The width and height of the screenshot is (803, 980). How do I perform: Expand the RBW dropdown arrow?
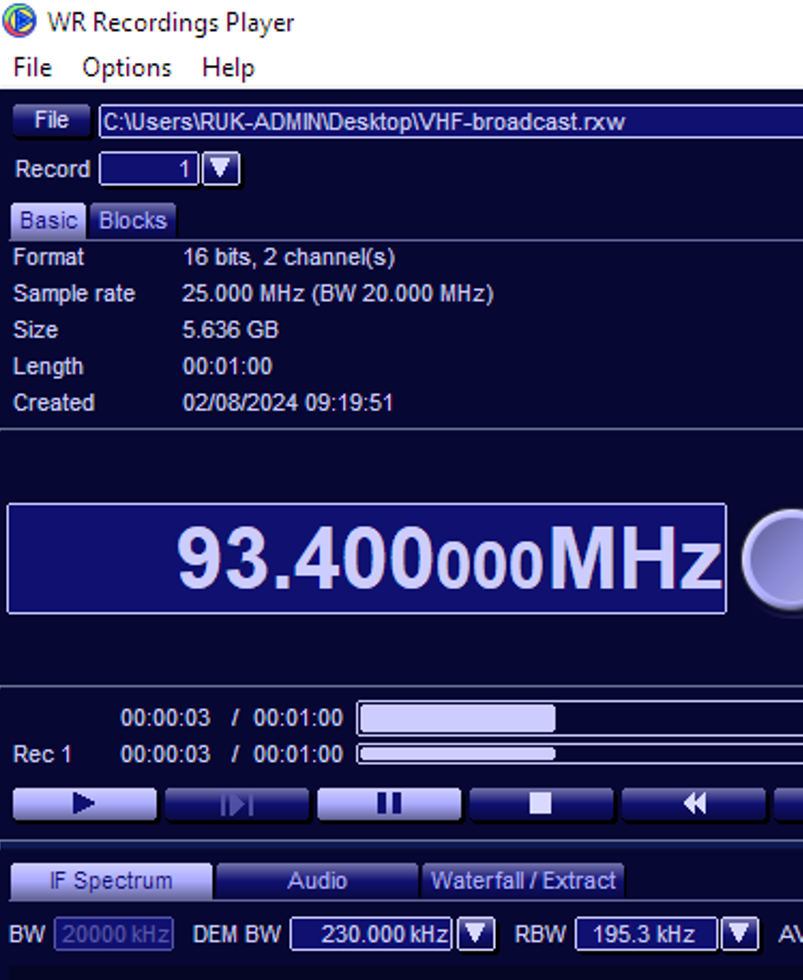739,934
